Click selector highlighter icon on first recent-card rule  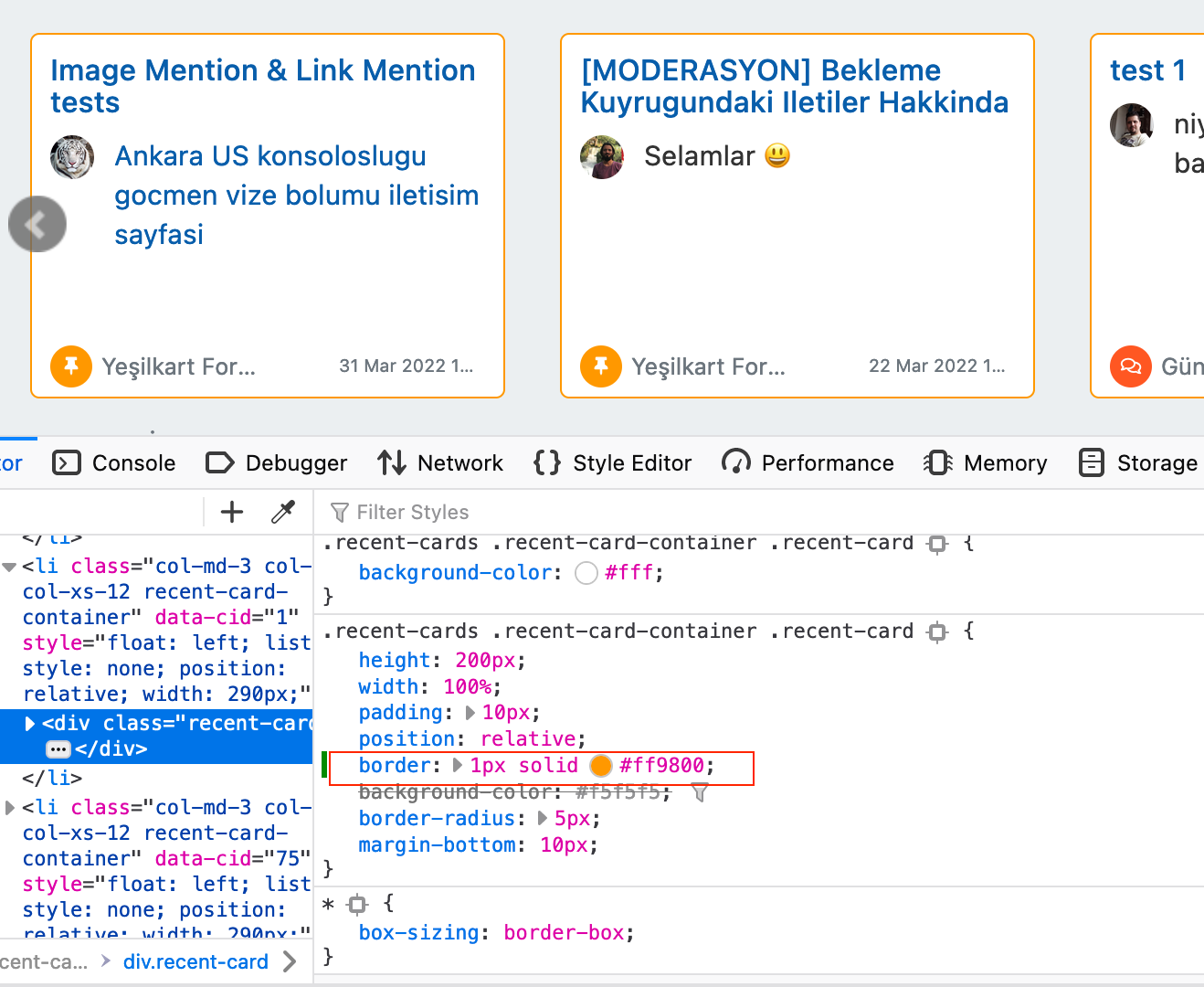point(937,544)
